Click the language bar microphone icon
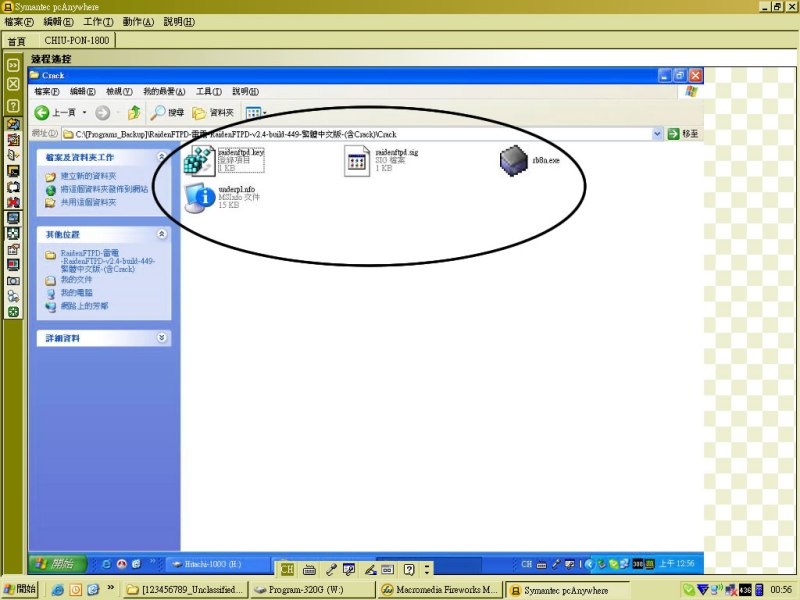Image resolution: width=800 pixels, height=600 pixels. pos(331,569)
